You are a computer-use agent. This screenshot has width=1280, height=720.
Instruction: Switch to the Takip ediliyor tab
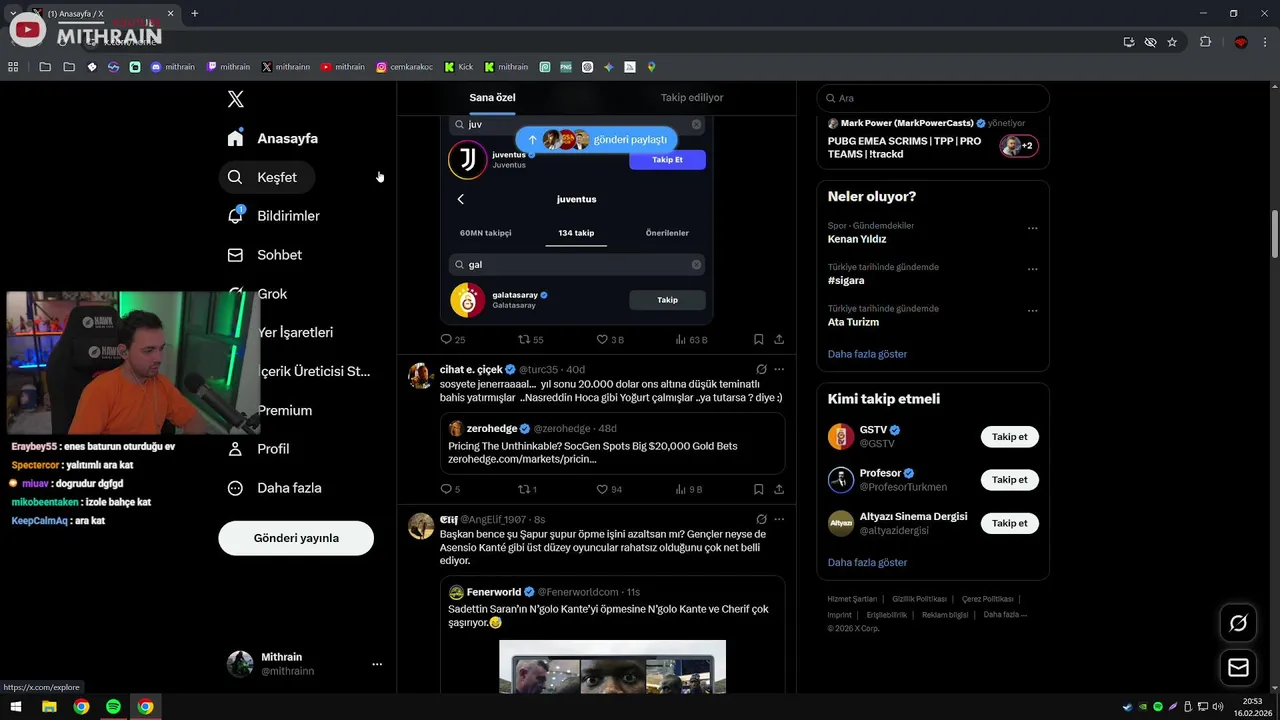(692, 97)
